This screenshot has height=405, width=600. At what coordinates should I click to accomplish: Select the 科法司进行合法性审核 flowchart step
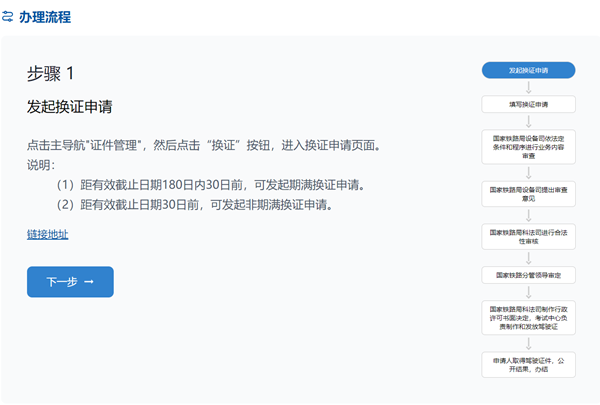[528, 236]
